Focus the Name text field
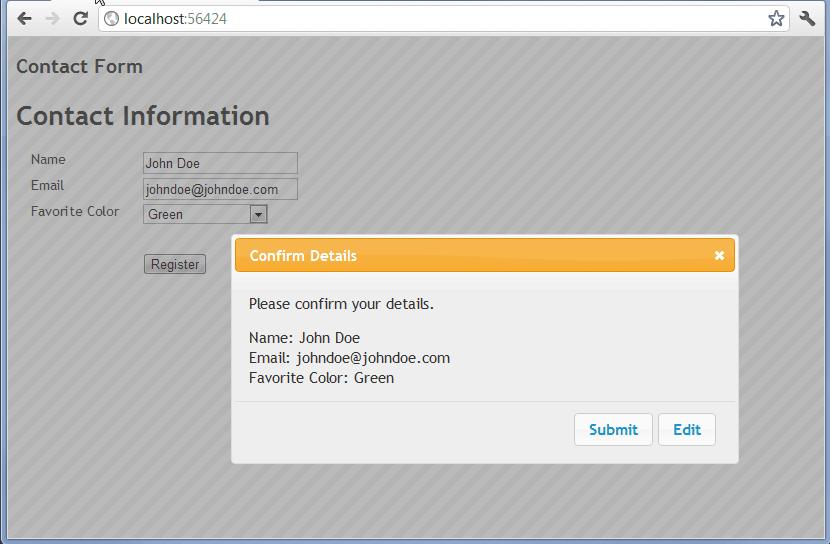The image size is (830, 544). tap(220, 163)
